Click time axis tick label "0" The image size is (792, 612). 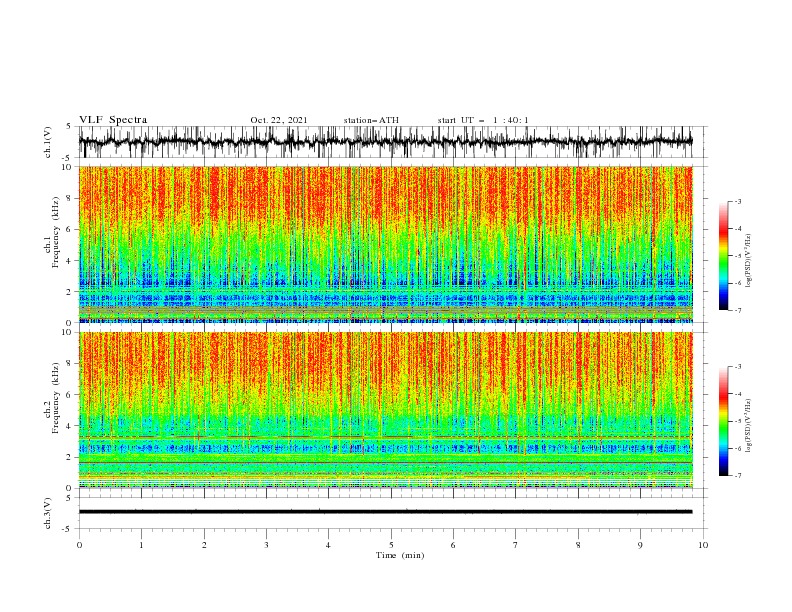pos(79,545)
